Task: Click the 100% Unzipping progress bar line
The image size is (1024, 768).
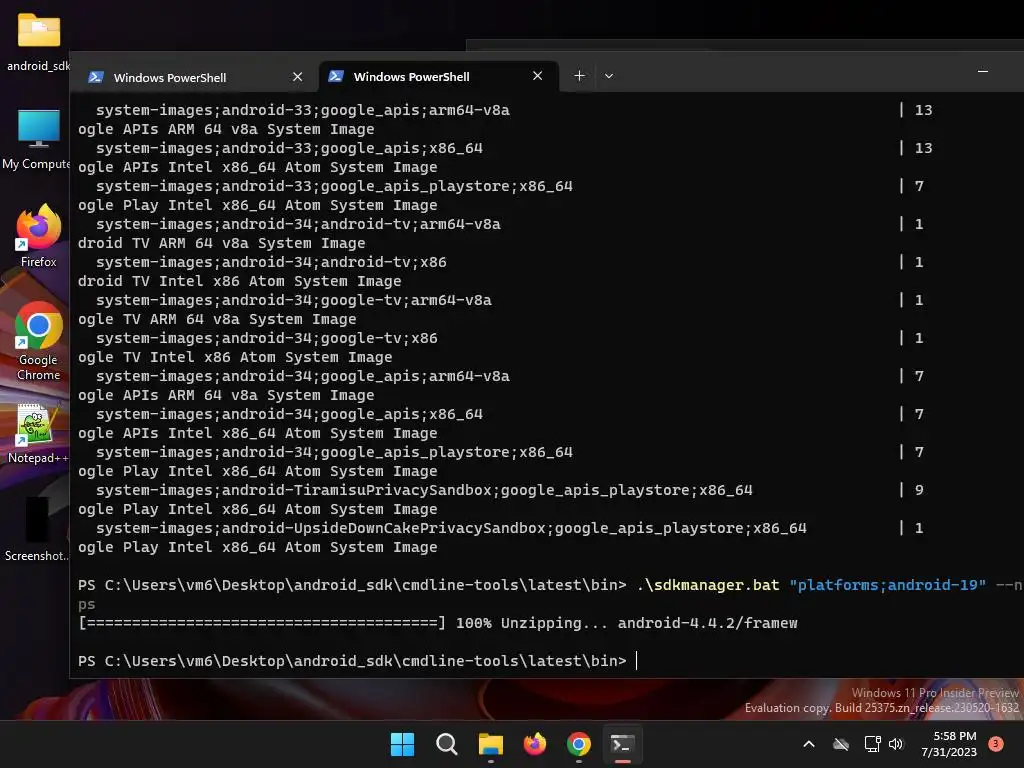Action: click(x=438, y=623)
